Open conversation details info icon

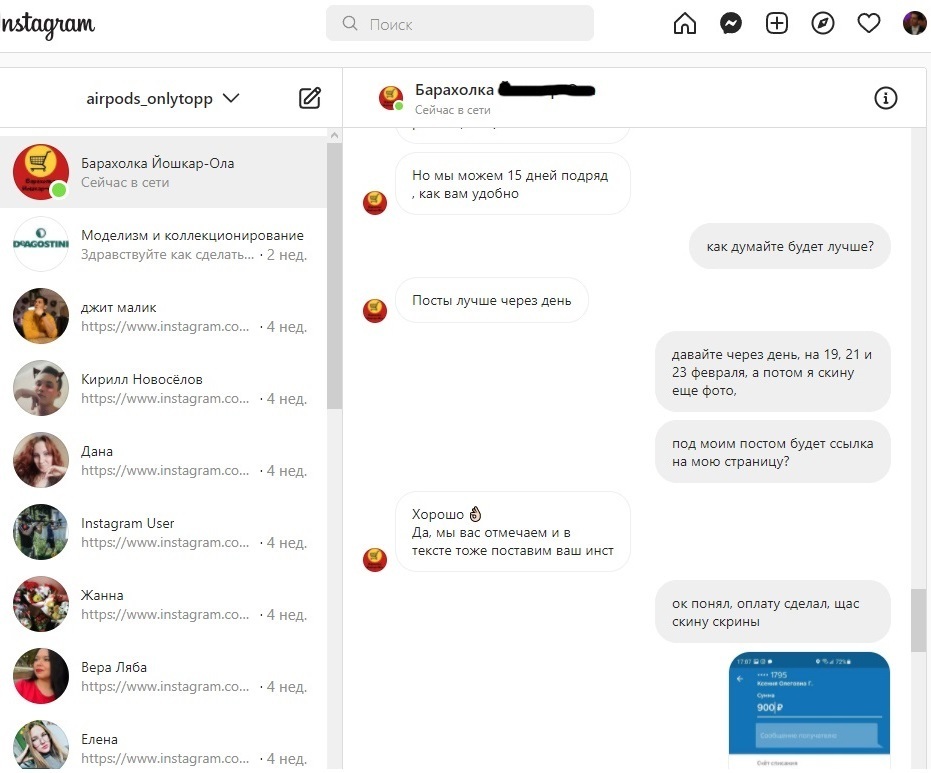tap(885, 98)
